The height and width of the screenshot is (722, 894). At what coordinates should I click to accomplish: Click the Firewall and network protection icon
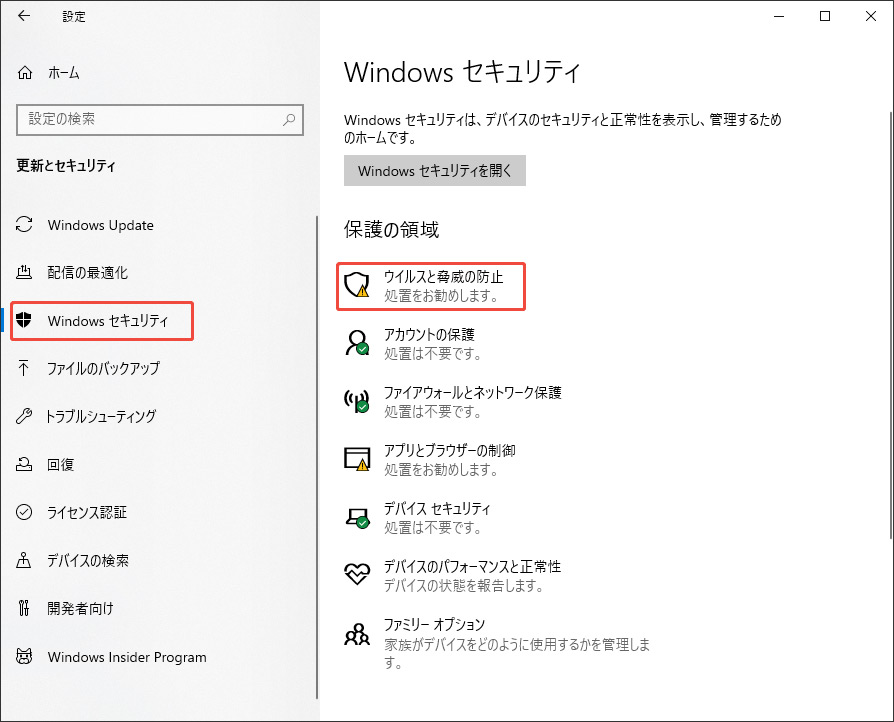pos(357,400)
